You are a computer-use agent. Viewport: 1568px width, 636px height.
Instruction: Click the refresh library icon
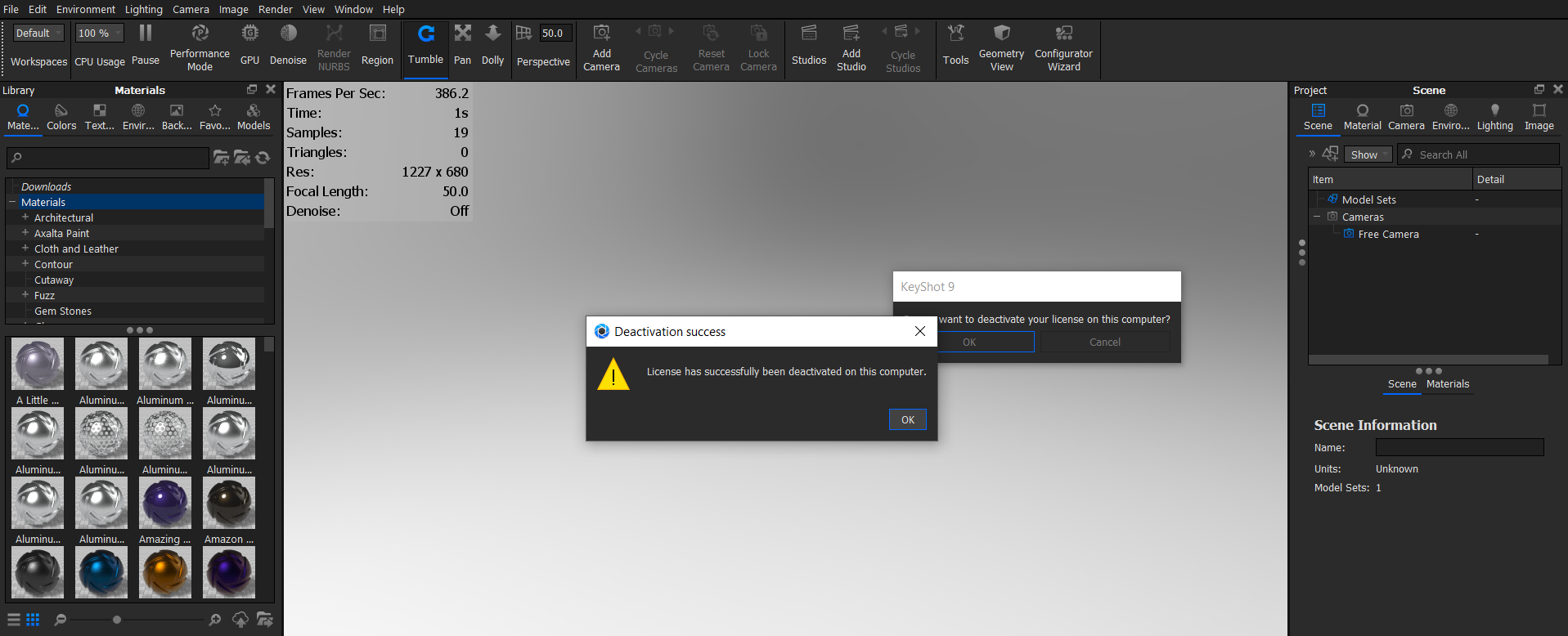263,158
